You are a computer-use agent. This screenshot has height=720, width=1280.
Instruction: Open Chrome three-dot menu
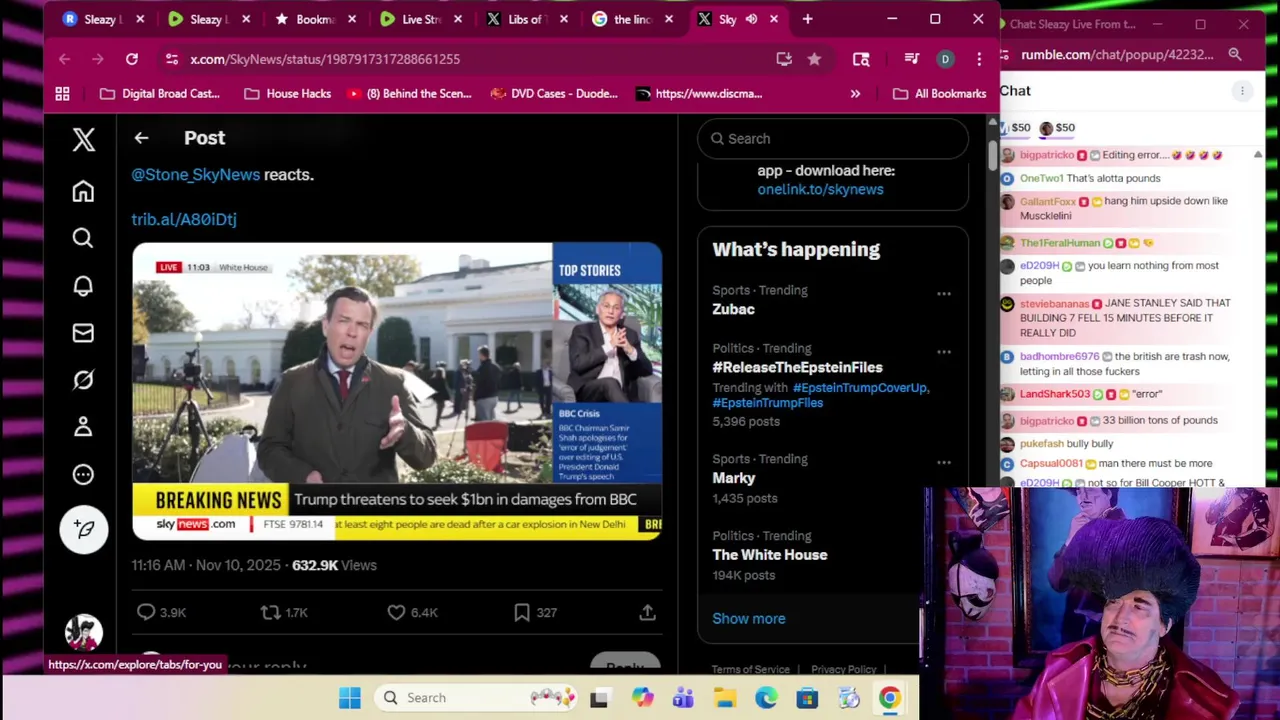pos(979,59)
